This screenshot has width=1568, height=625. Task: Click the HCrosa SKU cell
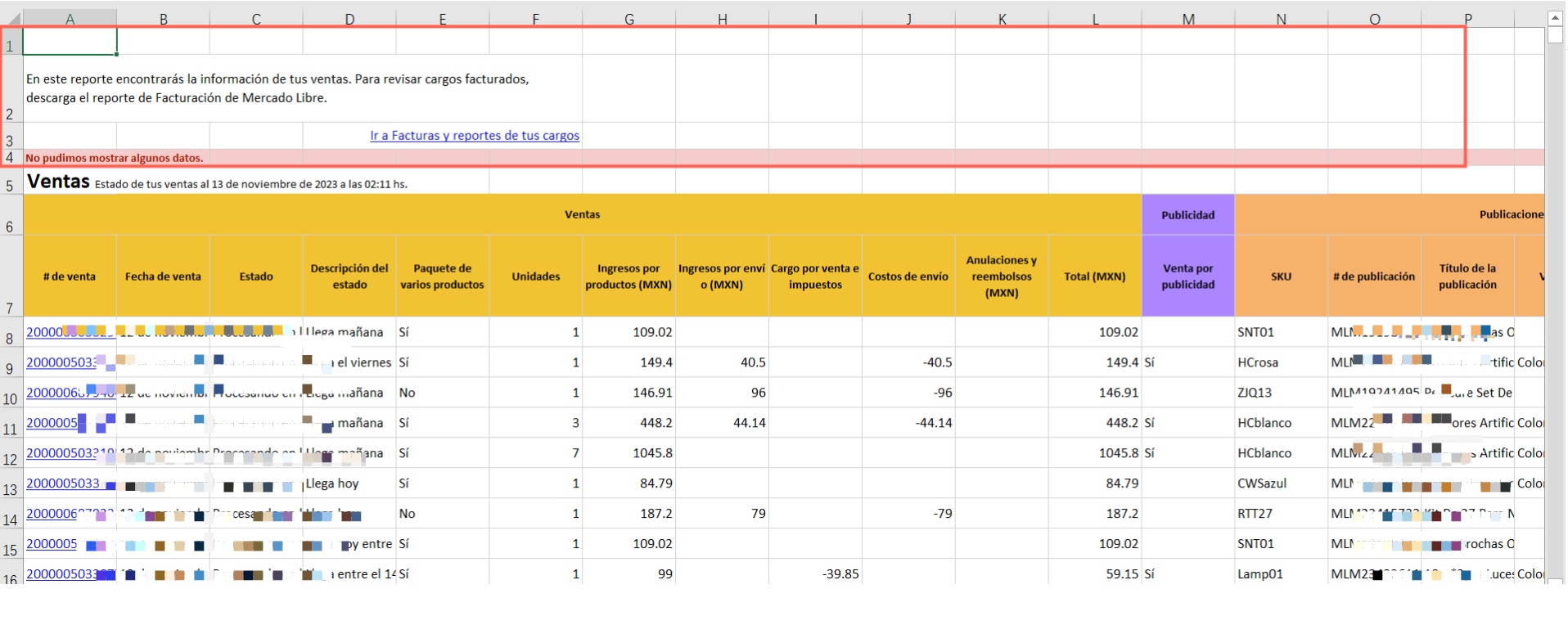click(x=1258, y=362)
